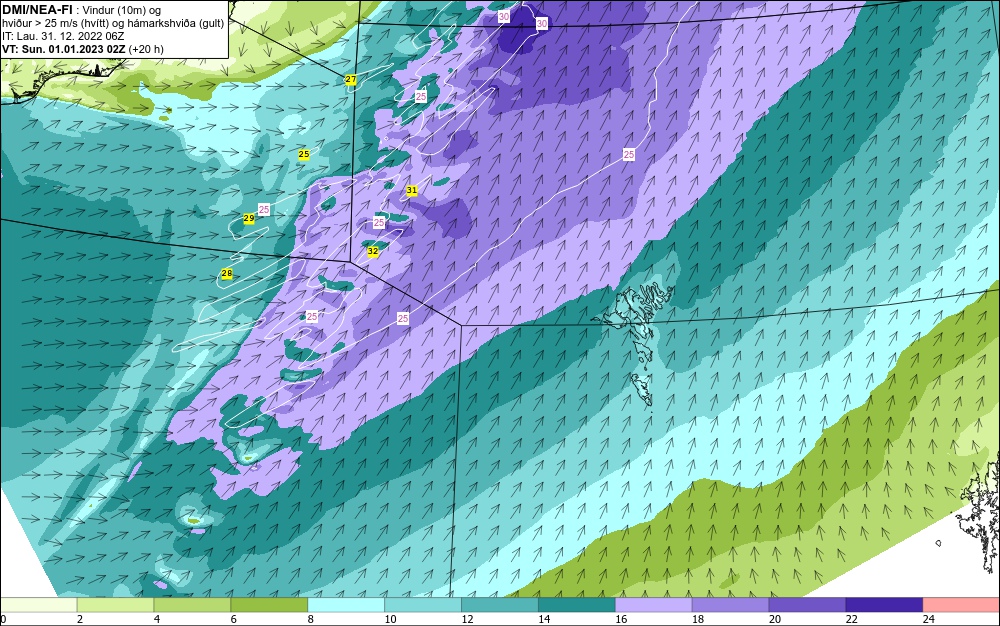The width and height of the screenshot is (1000, 626).
Task: Pick the 12–14 m/s teal legend swatch
Action: [500, 605]
